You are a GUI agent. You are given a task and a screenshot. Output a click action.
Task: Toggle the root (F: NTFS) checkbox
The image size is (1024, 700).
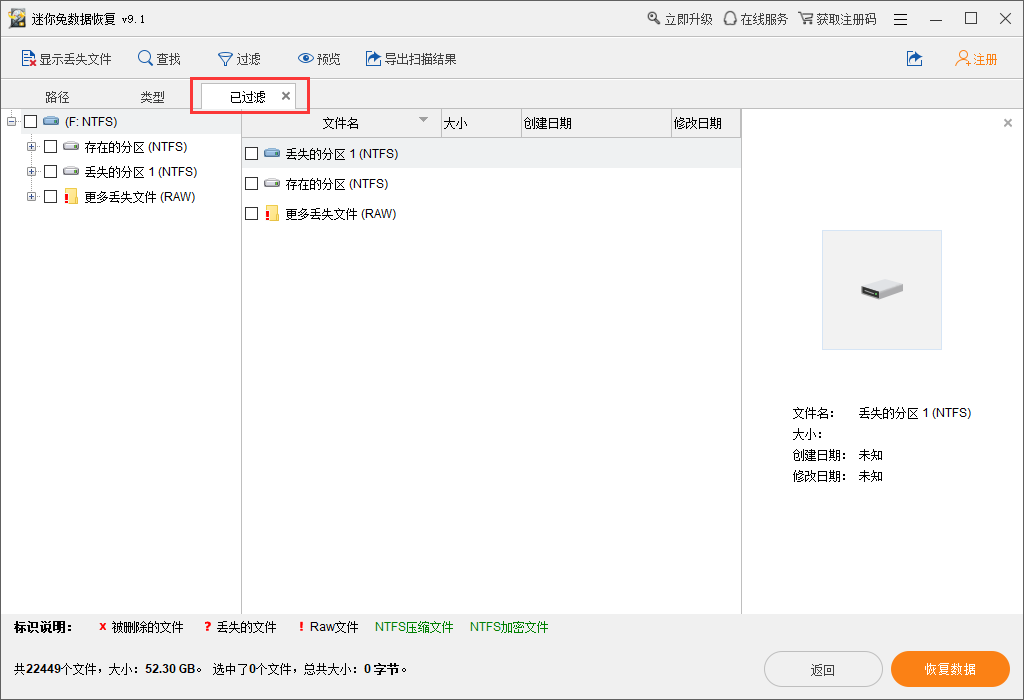[30, 122]
